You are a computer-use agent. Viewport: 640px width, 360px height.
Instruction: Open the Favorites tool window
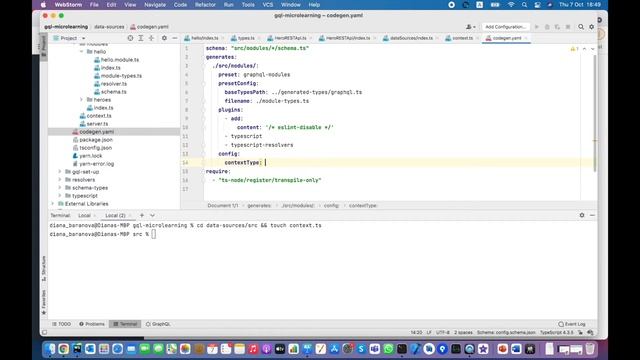[44, 302]
